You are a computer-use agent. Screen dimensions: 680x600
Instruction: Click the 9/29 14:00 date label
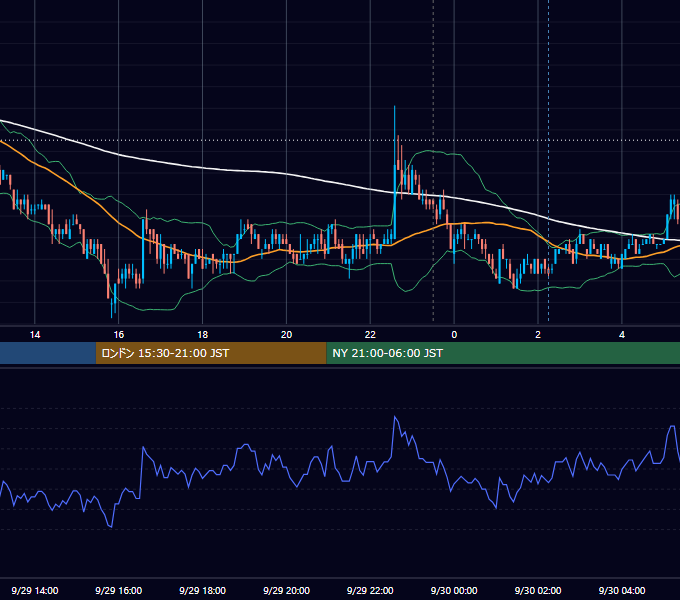coord(35,590)
